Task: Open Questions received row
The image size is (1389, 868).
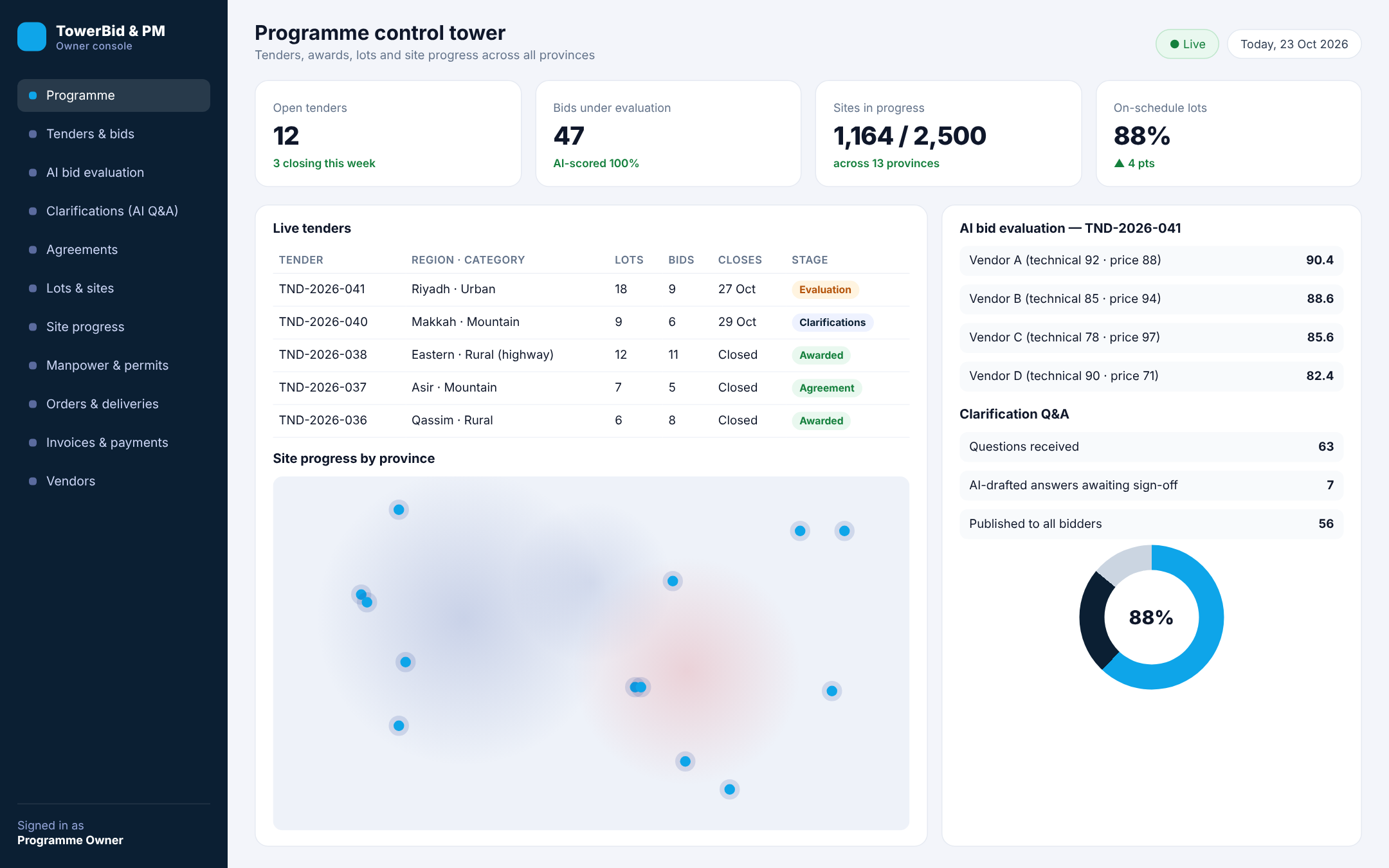Action: (1151, 447)
